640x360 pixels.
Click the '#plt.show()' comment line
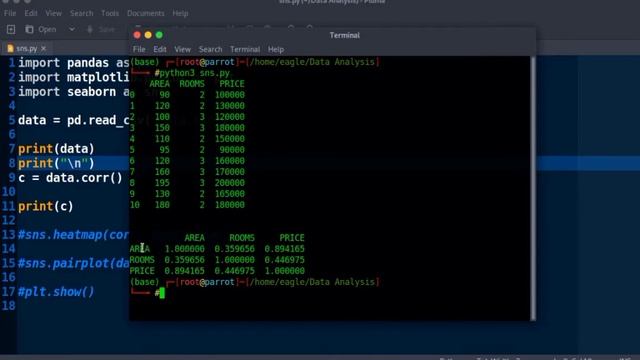56,292
